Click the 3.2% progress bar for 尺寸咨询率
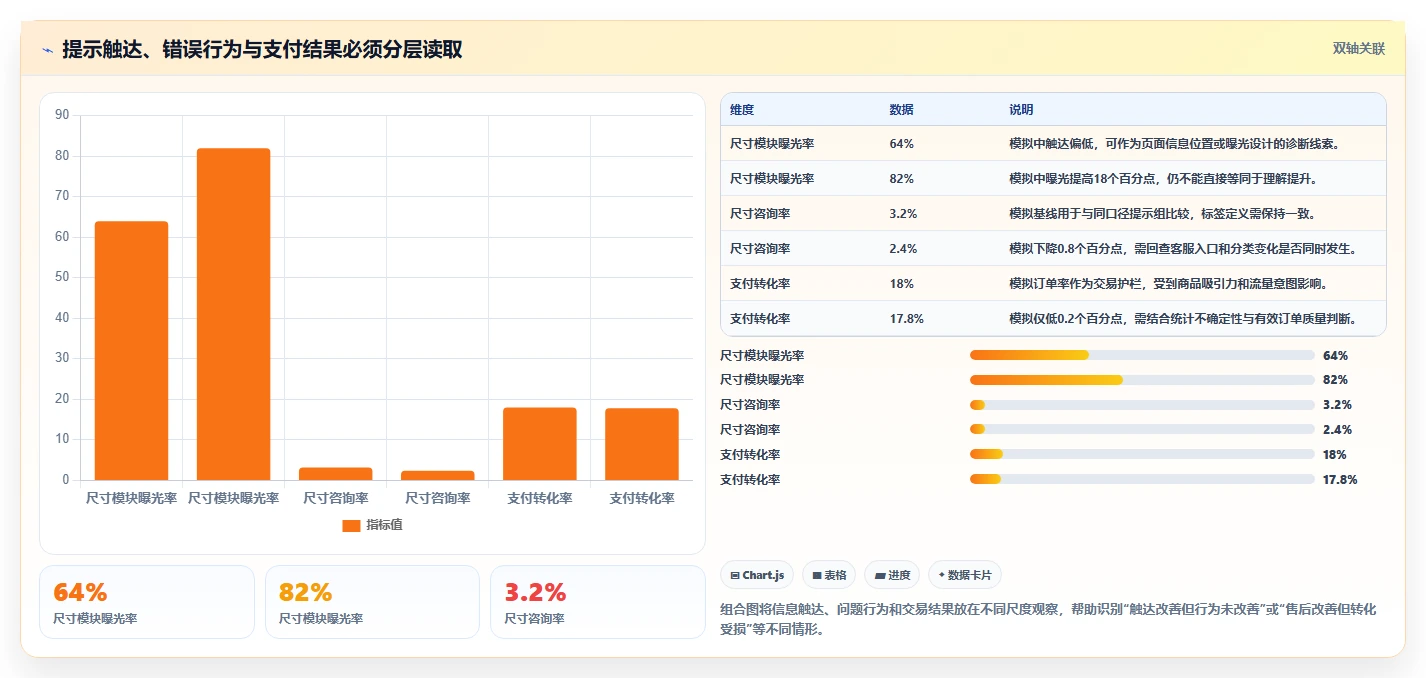The height and width of the screenshot is (678, 1426). click(x=1142, y=405)
